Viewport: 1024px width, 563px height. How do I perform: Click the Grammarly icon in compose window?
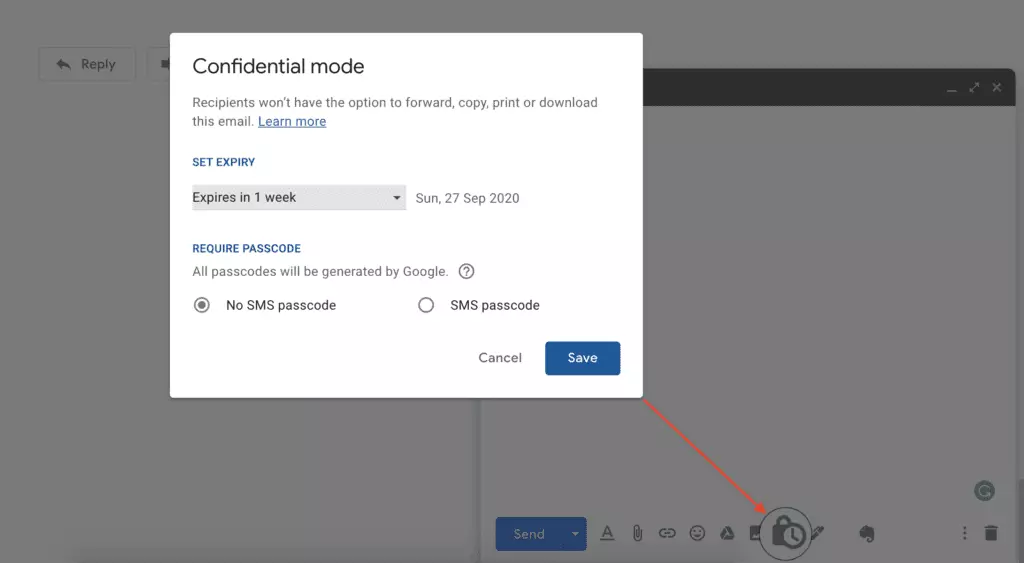point(984,491)
